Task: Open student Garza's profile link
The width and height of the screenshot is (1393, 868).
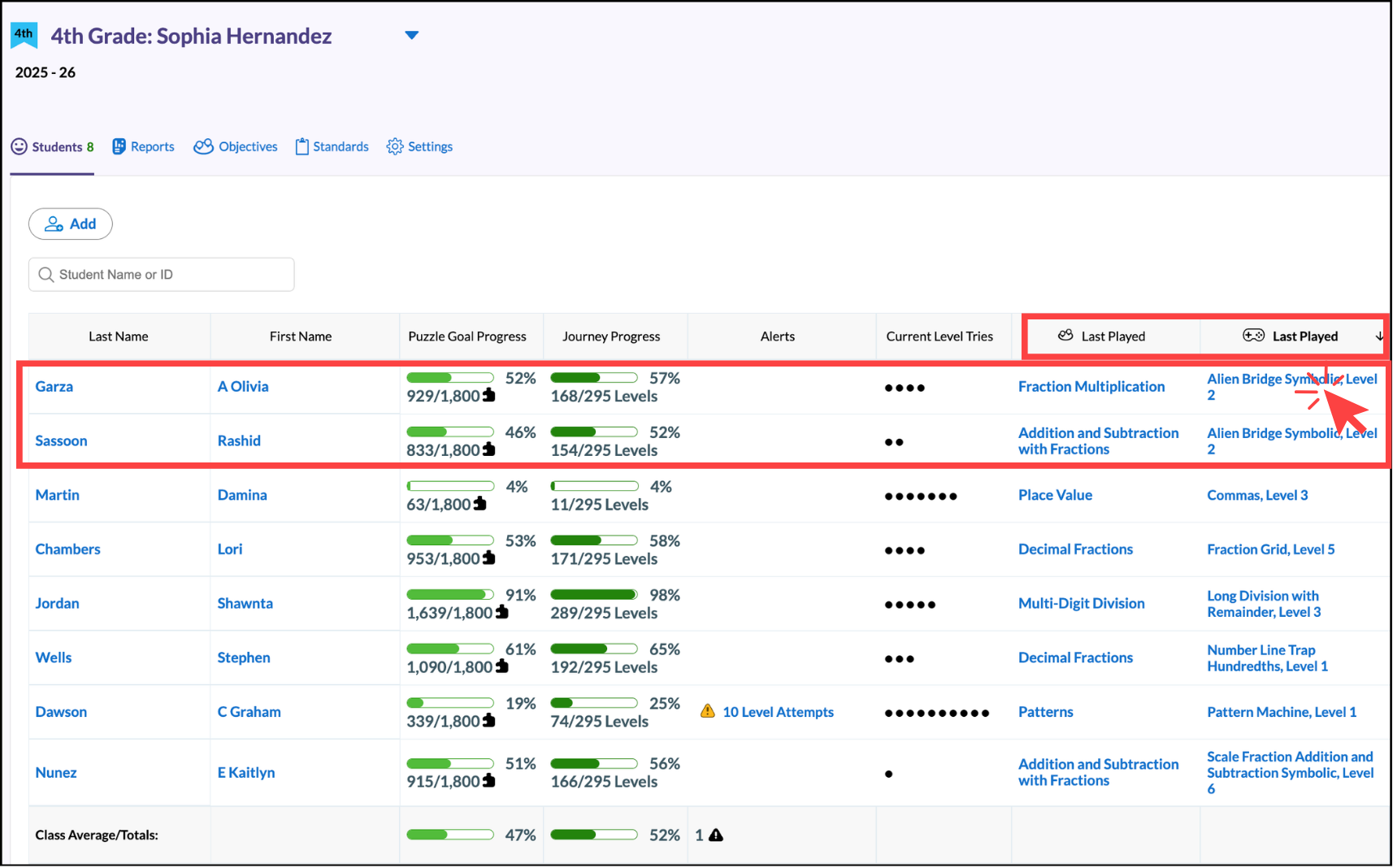Action: (x=54, y=387)
